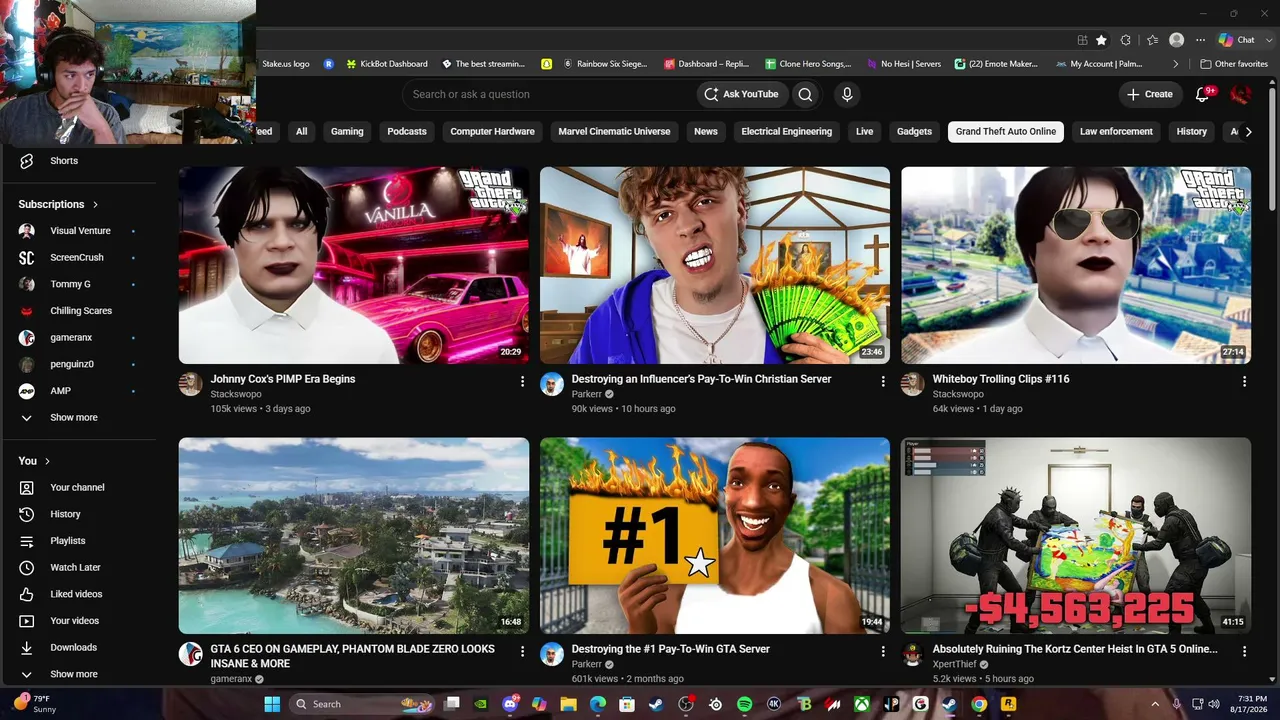Open KickBot Dashboard bookmark

tap(386, 64)
